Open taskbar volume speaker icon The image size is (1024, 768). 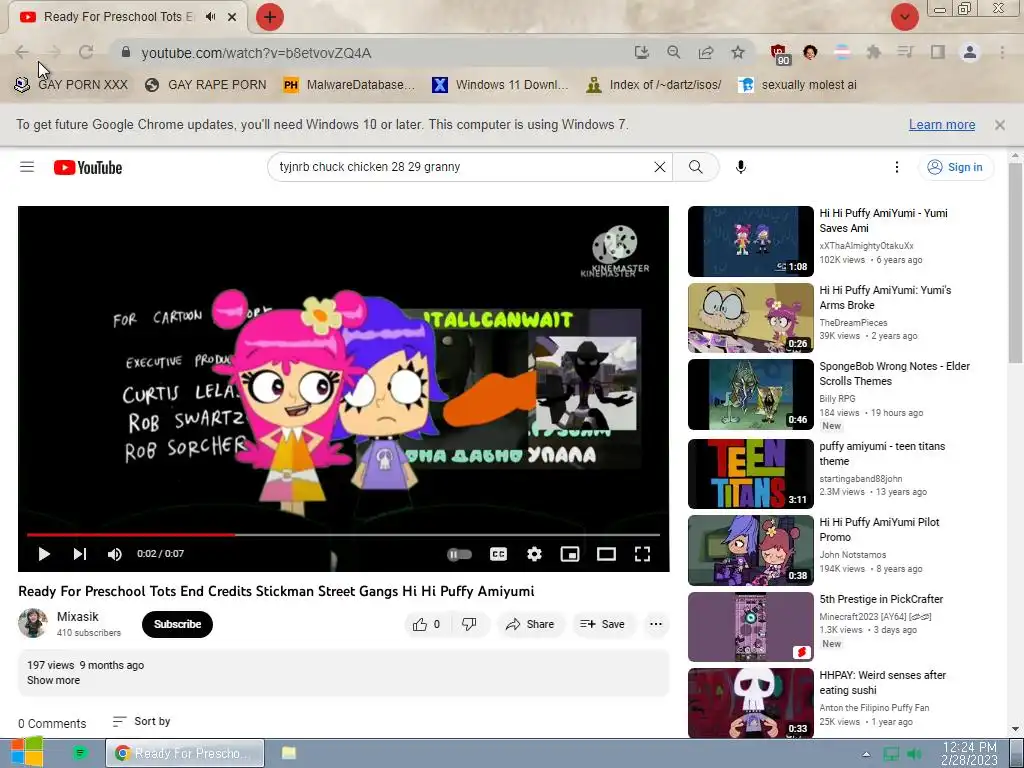coord(915,754)
